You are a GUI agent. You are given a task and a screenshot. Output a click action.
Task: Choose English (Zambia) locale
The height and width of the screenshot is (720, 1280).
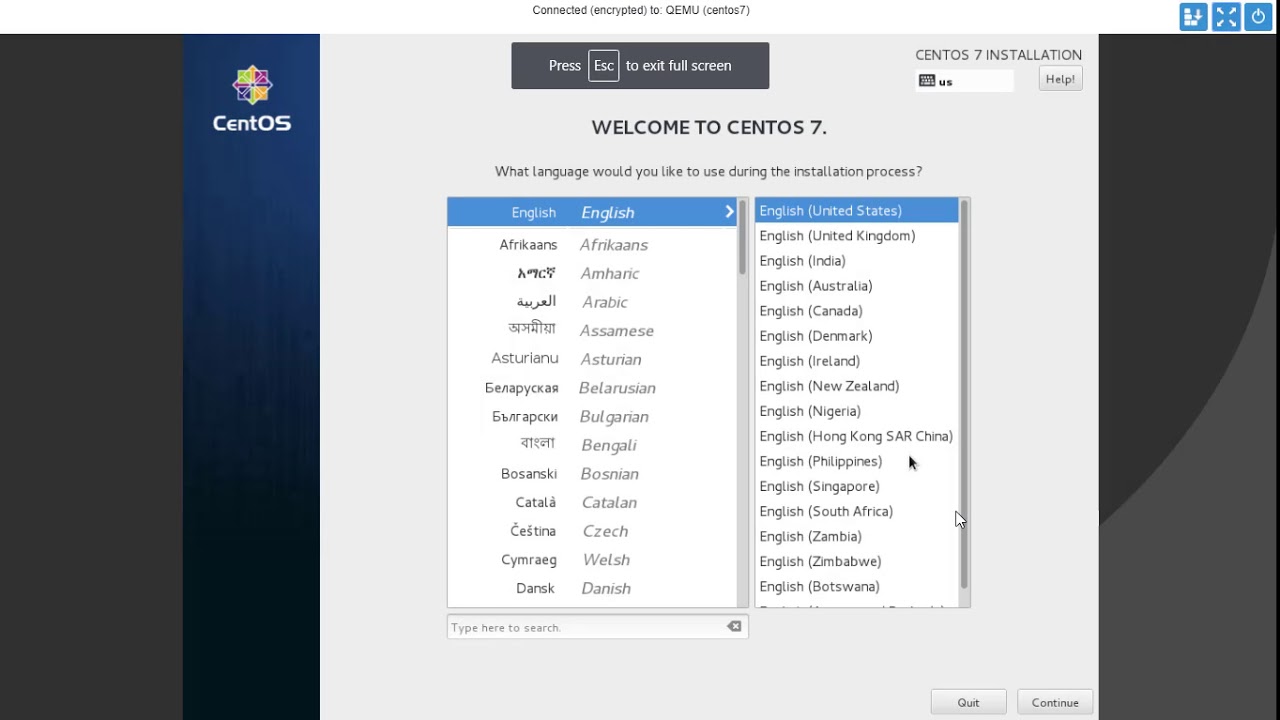pos(857,536)
